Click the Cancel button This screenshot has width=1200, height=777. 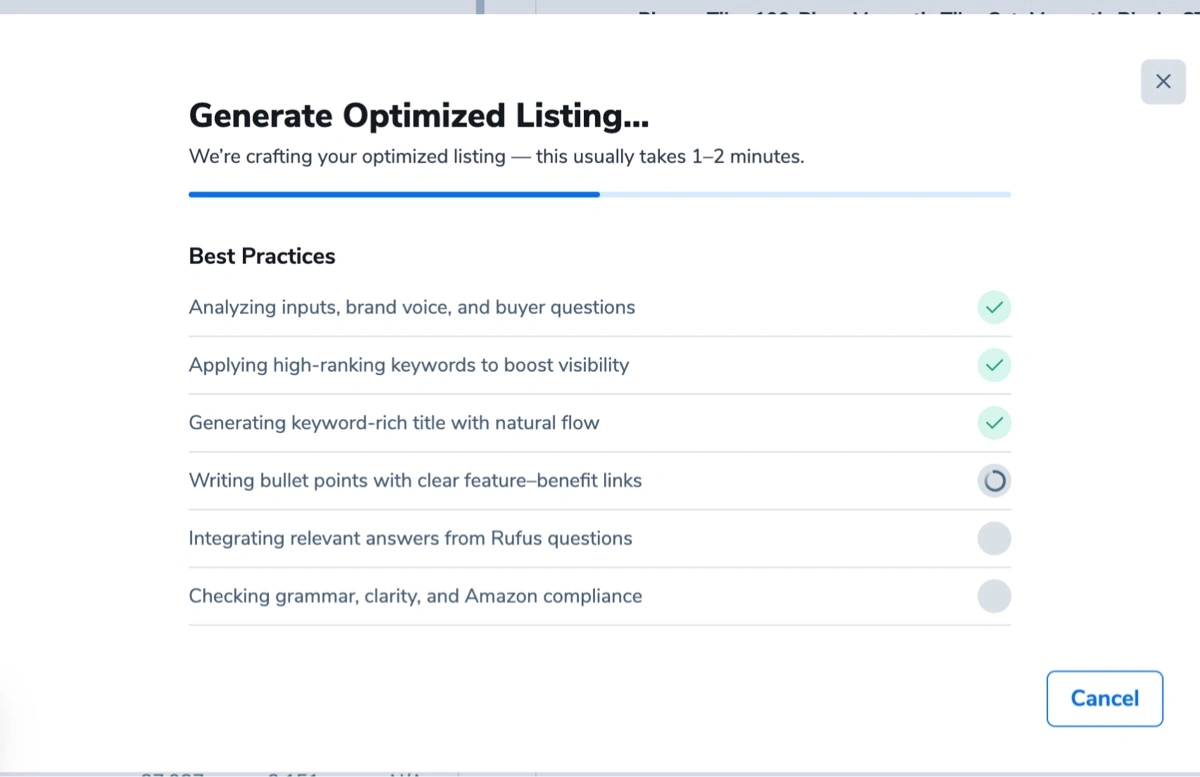coord(1104,698)
